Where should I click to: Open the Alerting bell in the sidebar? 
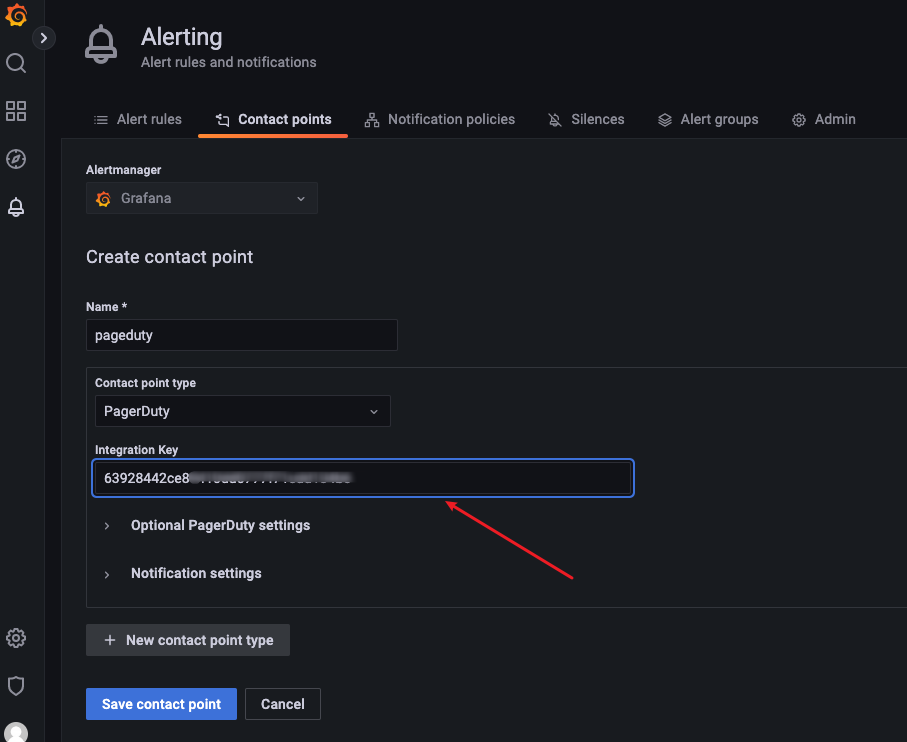tap(16, 207)
